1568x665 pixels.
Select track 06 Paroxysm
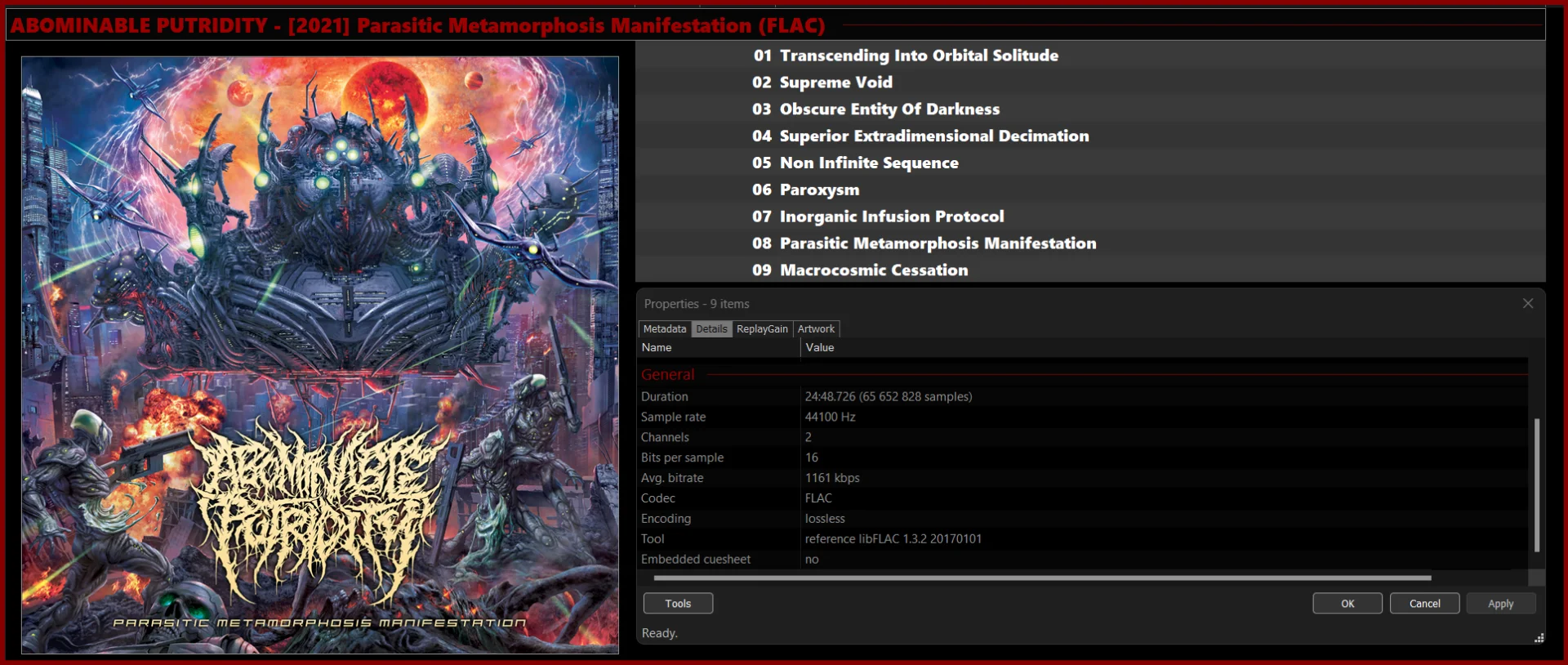coord(1090,190)
